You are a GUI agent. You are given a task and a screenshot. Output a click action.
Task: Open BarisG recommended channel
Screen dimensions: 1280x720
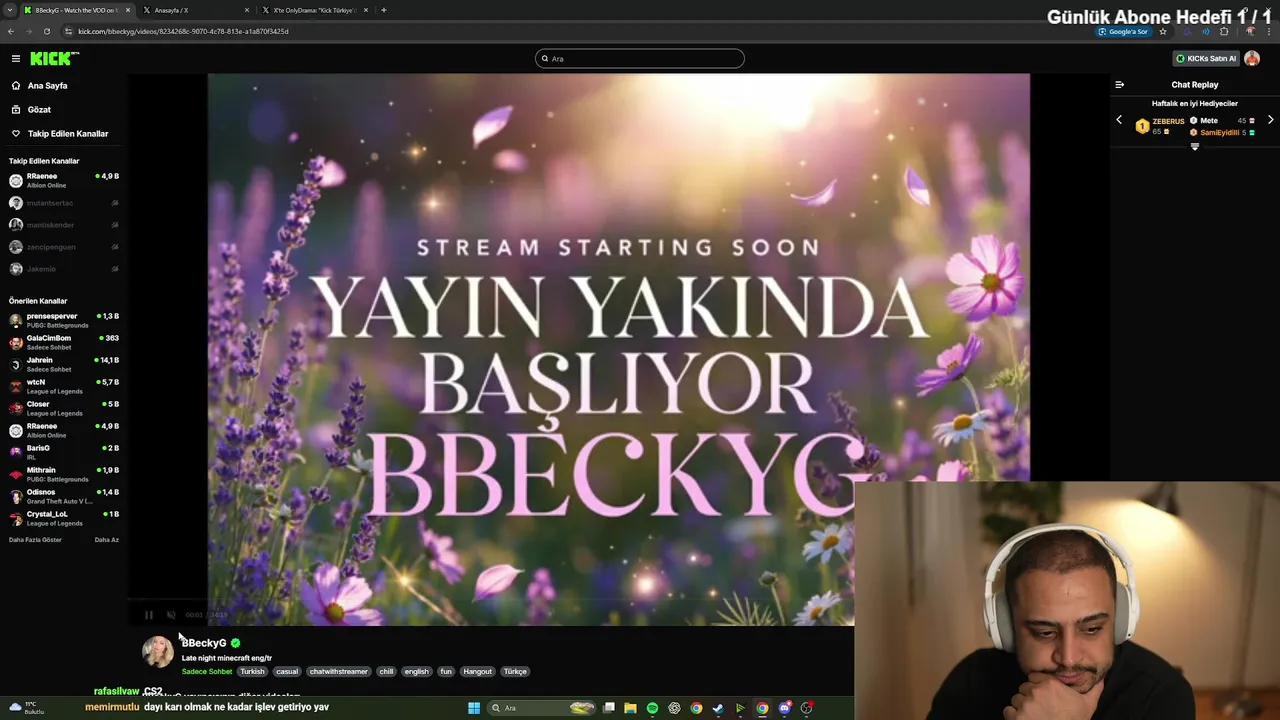tap(64, 453)
